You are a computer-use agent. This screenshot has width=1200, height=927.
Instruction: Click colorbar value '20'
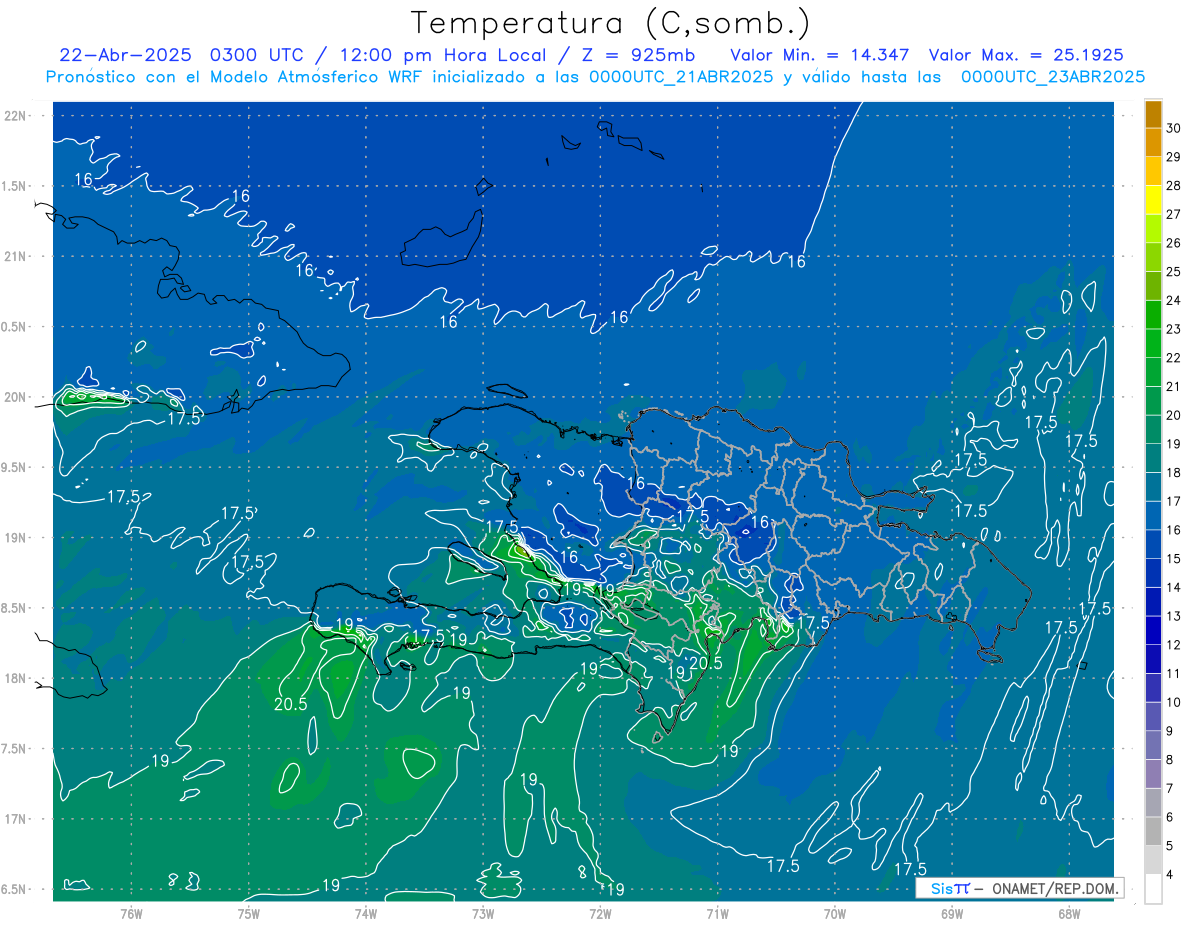point(1175,415)
